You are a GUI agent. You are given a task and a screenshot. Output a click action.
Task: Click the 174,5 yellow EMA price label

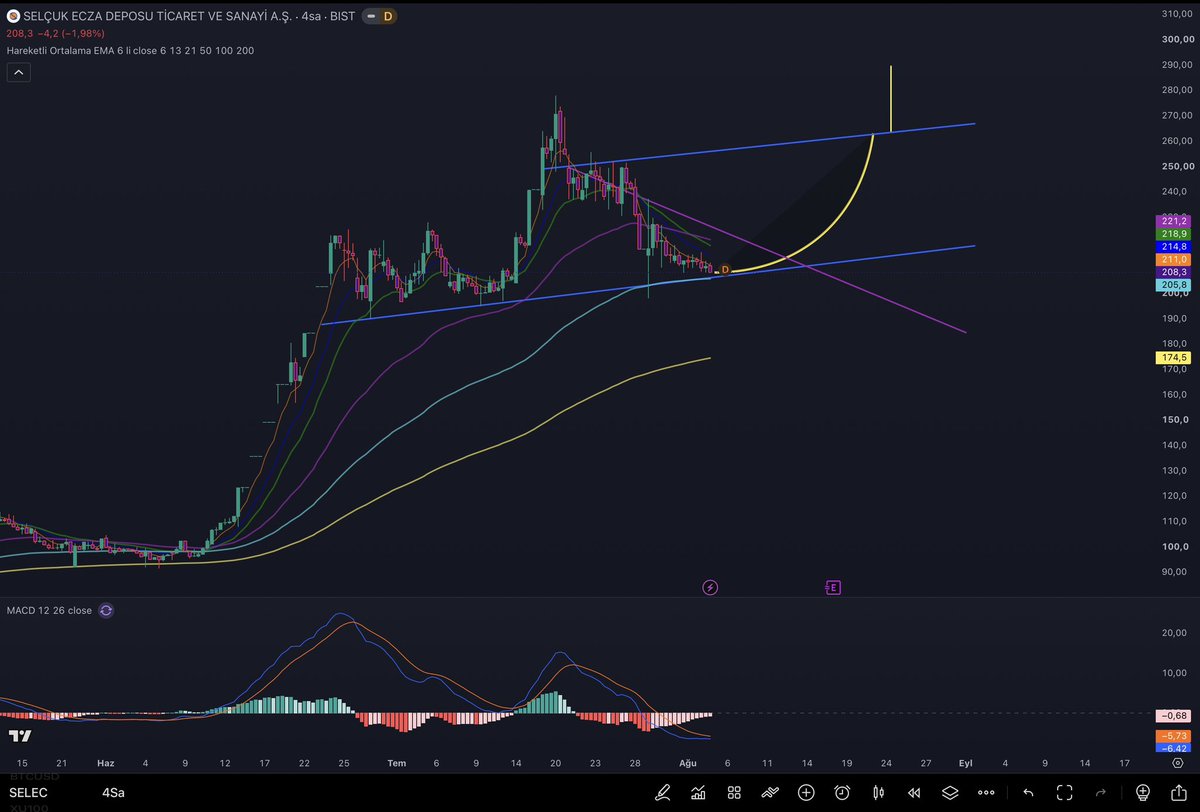(1173, 357)
